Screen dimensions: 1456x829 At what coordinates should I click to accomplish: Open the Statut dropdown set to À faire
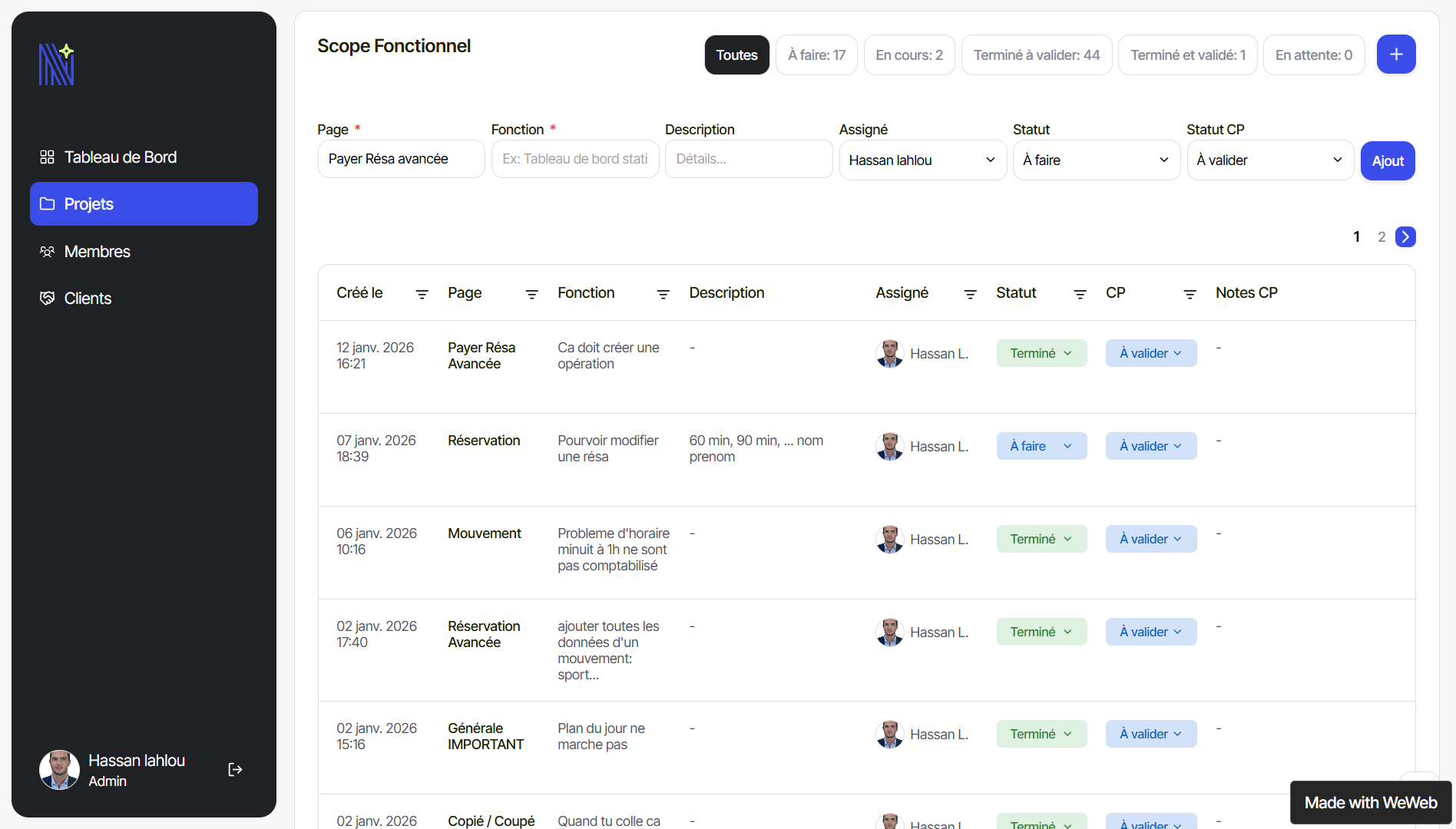(1096, 160)
